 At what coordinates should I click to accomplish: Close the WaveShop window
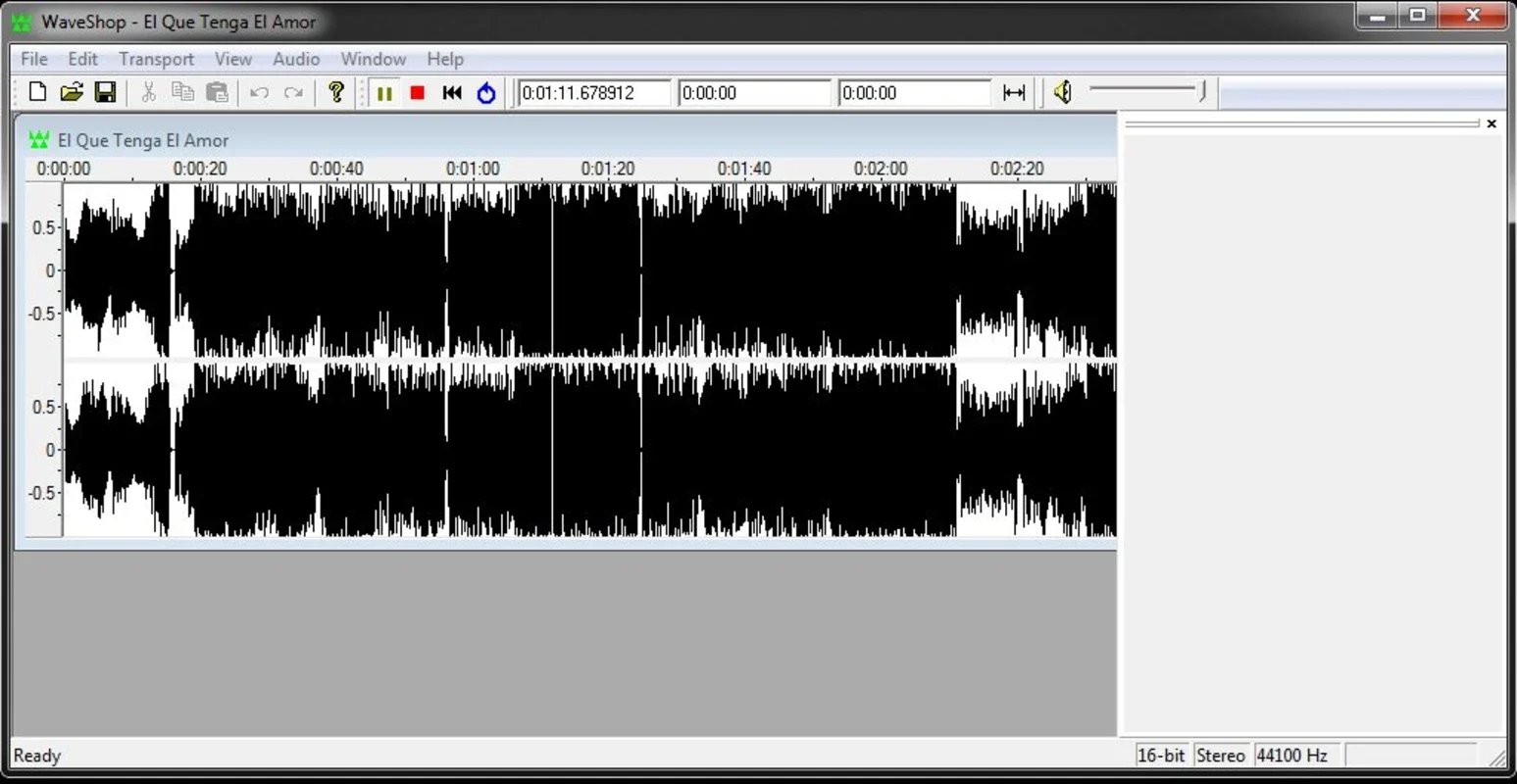[1473, 16]
